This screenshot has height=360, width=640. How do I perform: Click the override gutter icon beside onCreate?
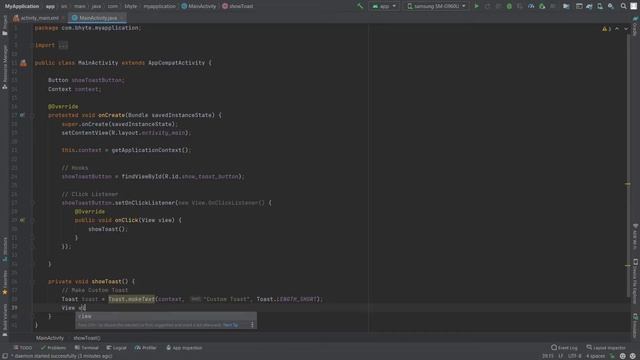[22, 115]
